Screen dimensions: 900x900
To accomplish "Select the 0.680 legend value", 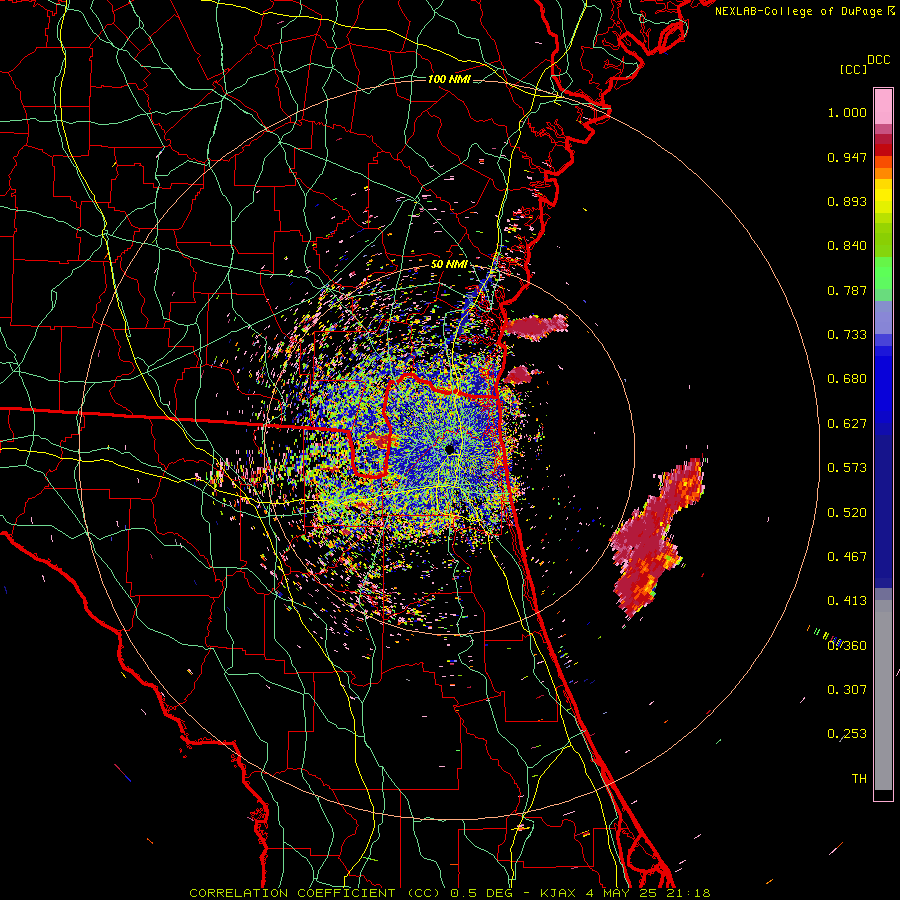I will [x=847, y=379].
